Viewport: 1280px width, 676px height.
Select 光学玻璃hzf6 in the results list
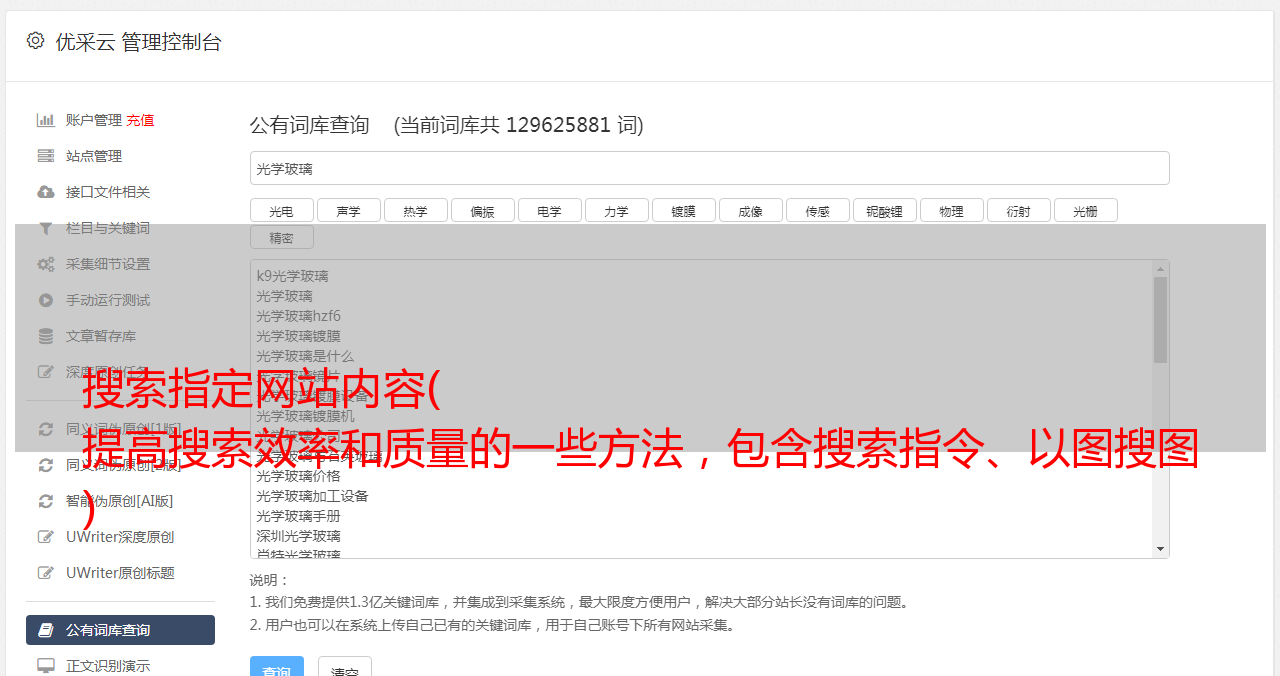click(x=298, y=316)
